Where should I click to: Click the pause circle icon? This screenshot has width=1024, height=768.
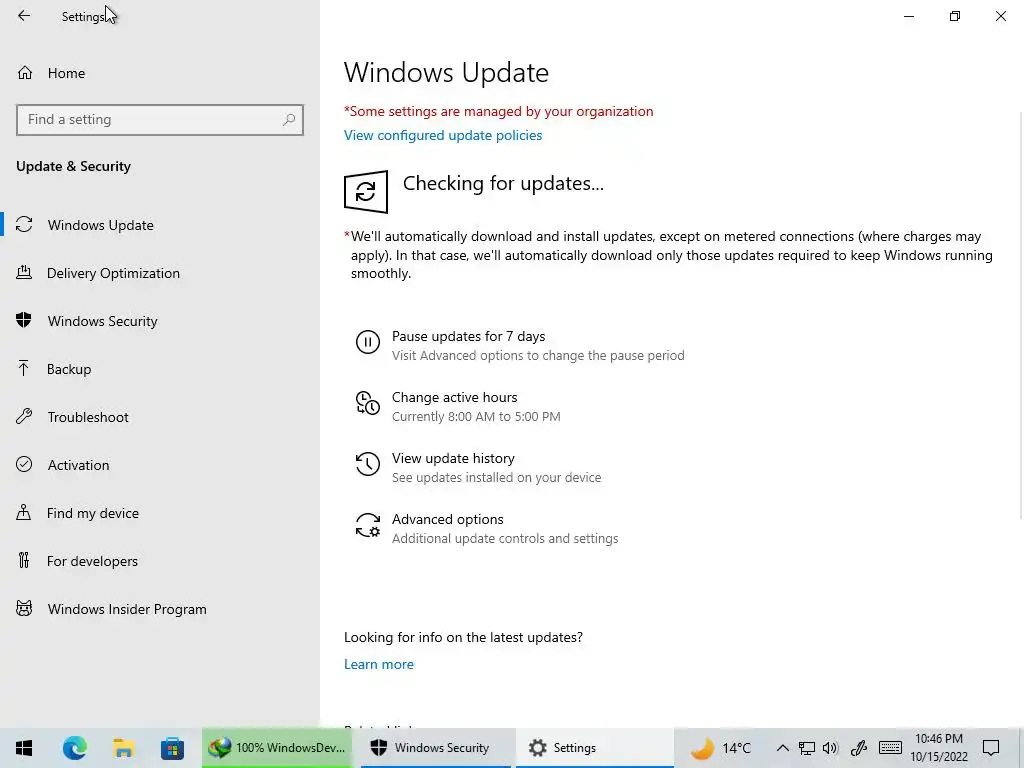pos(368,342)
